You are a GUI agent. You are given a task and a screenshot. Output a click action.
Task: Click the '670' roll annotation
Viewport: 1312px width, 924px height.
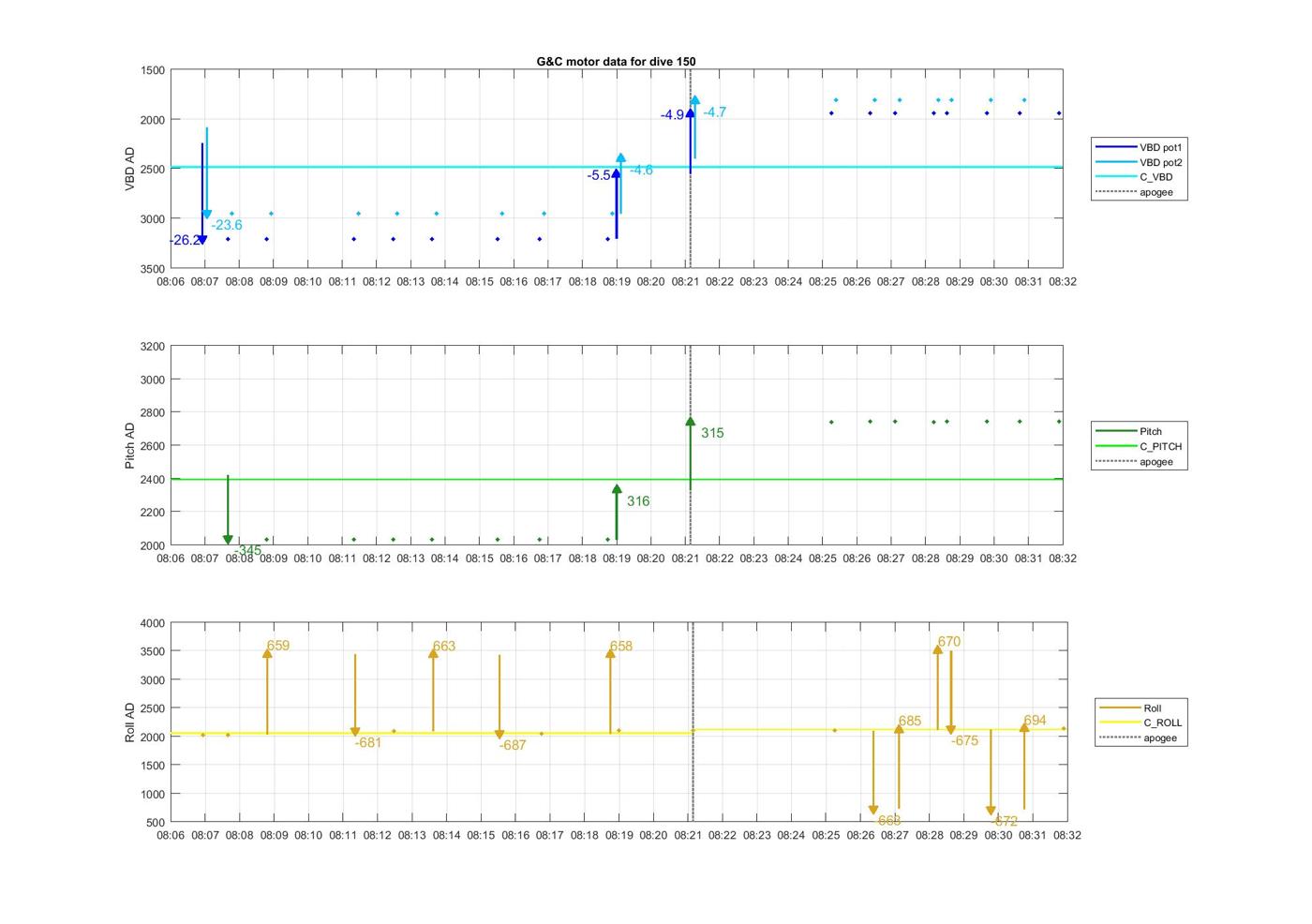949,642
